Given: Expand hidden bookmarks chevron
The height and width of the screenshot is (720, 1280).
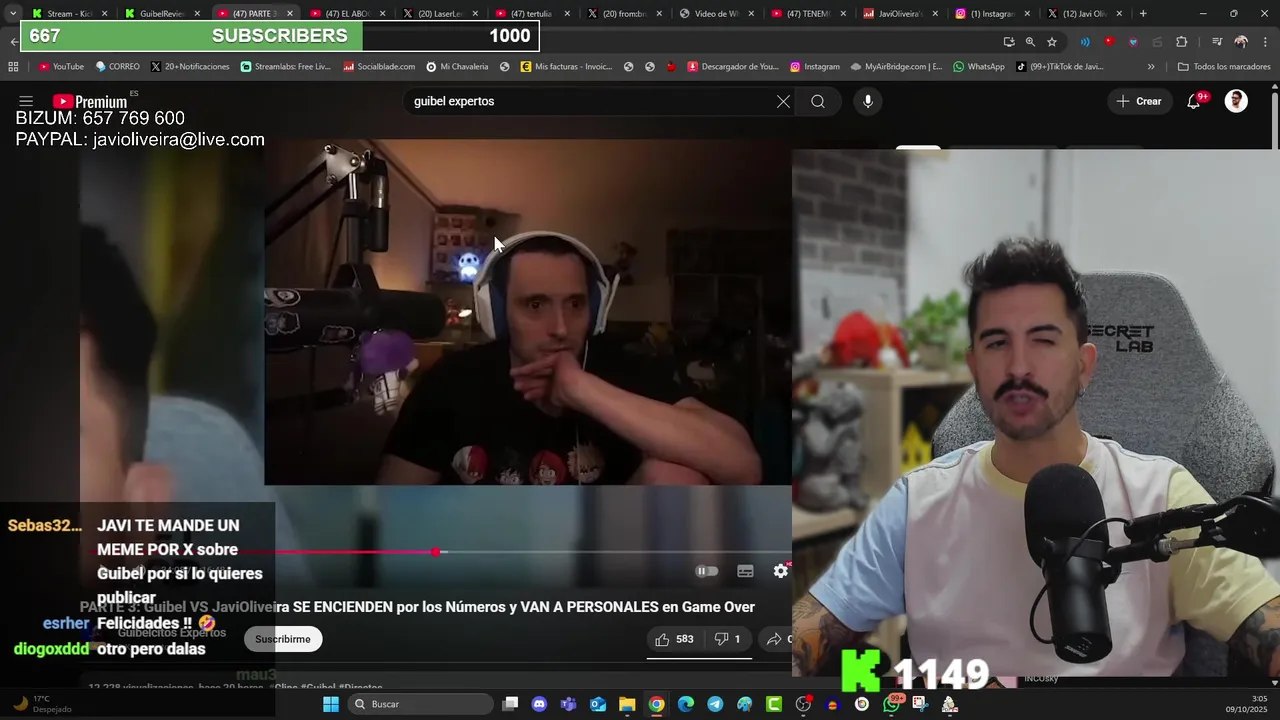Looking at the screenshot, I should tap(1151, 67).
